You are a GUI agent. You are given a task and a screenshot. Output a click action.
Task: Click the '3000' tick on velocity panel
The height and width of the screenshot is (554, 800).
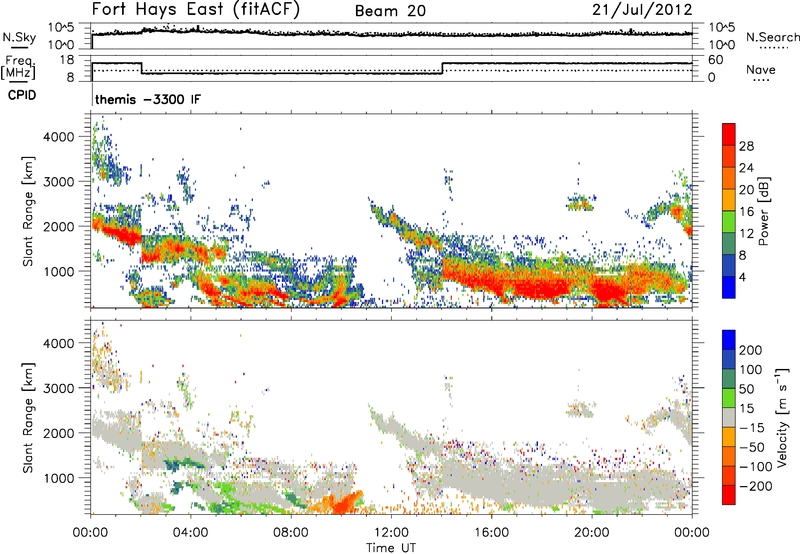pyautogui.click(x=59, y=388)
